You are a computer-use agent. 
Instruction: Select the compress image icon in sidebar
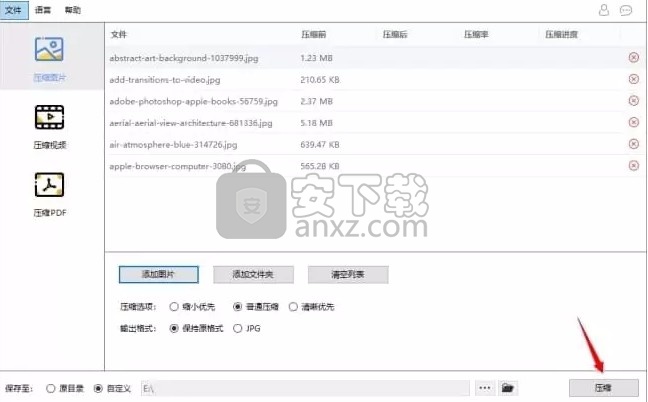[x=50, y=50]
